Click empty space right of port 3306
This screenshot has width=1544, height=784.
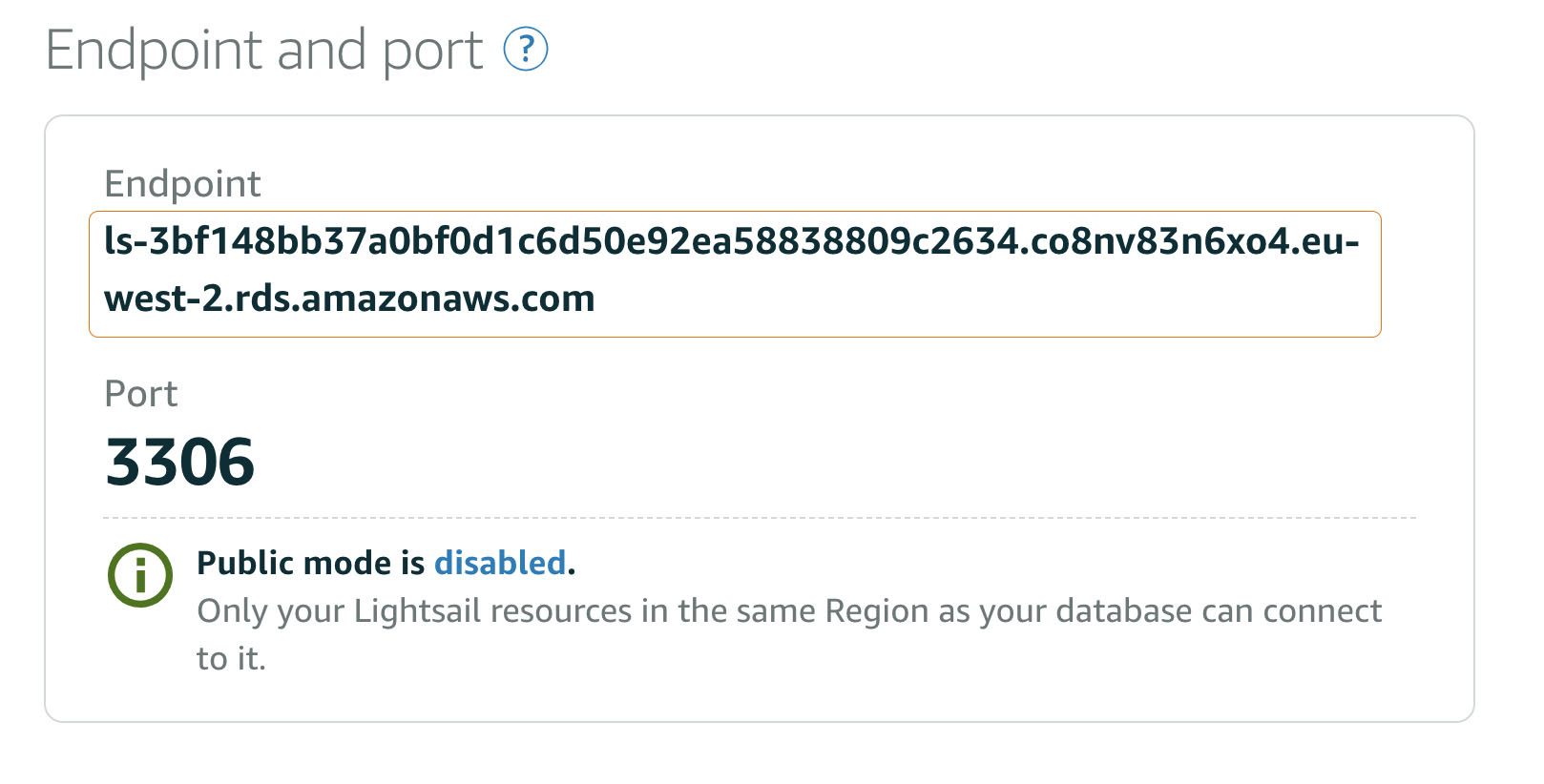pos(763,463)
